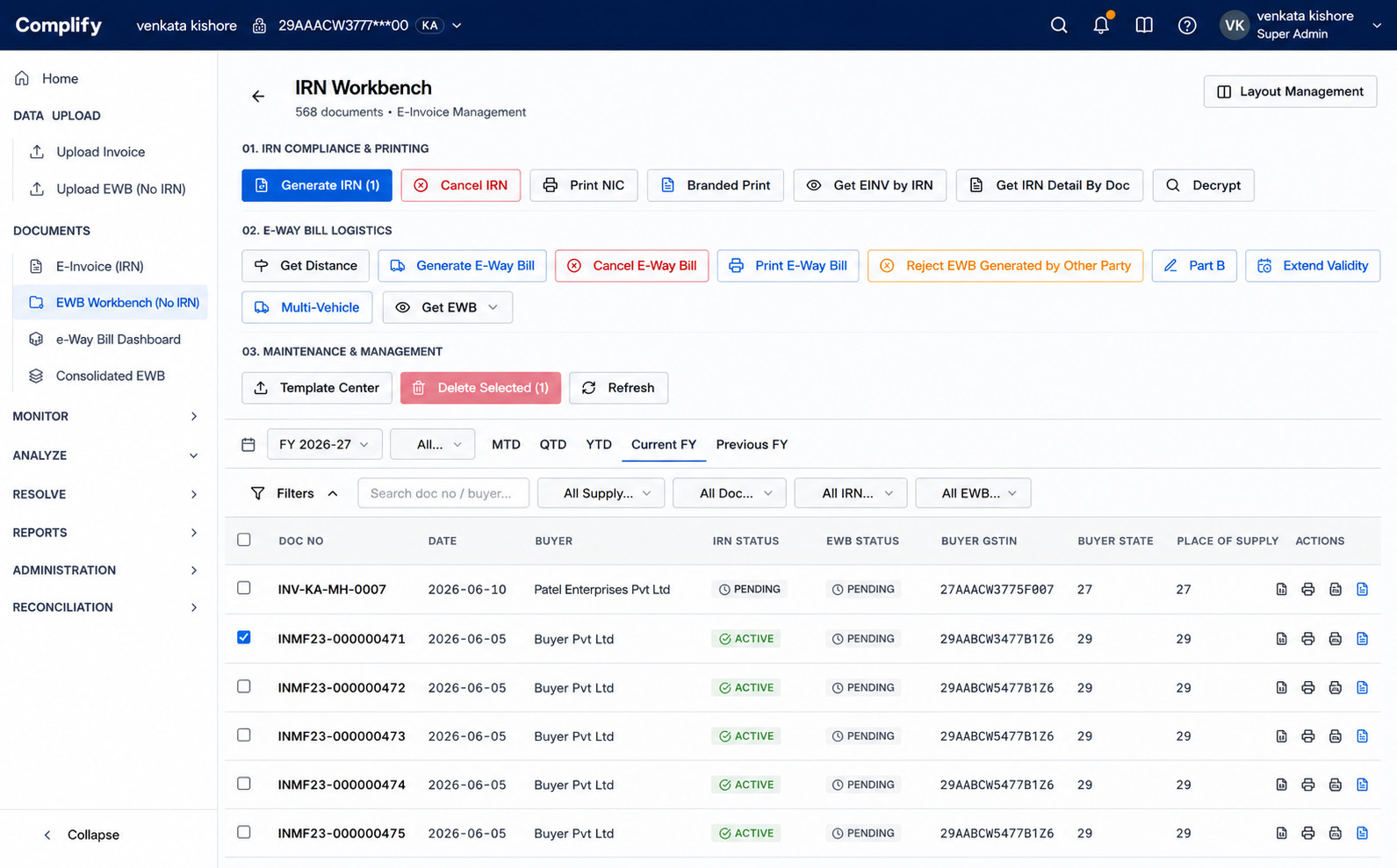
Task: Open Layout Management
Action: click(1290, 91)
